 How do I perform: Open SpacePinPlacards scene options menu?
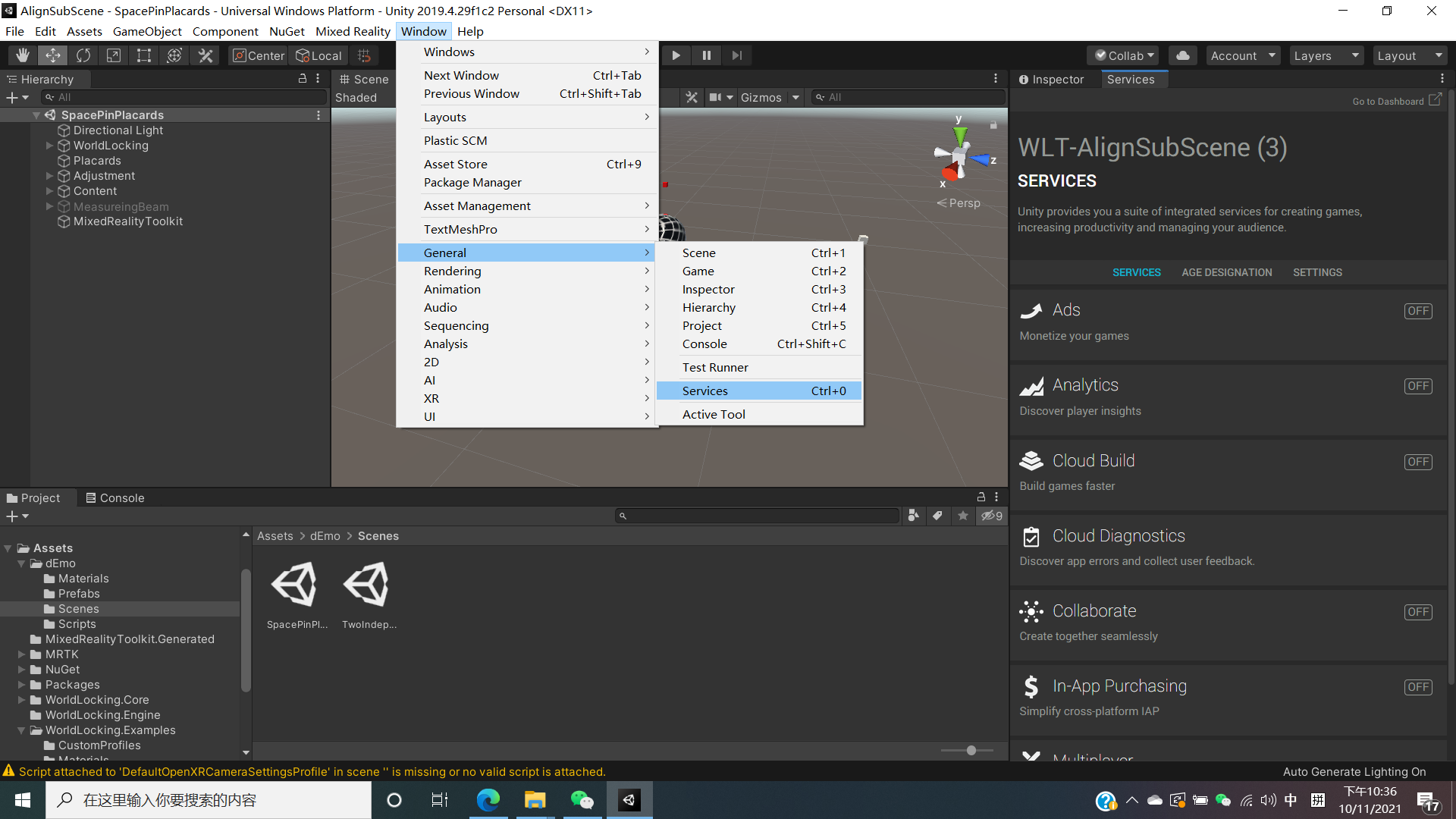point(318,115)
